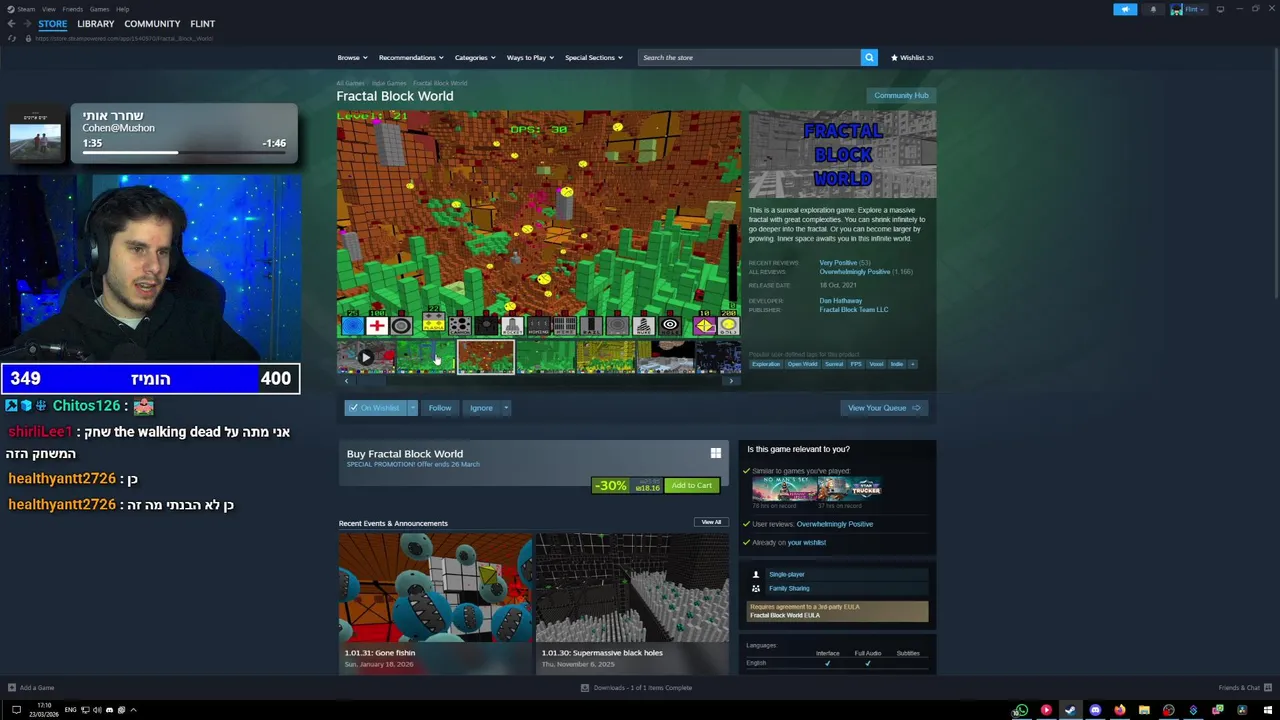Screen dimensions: 1280x720
Task: Click the Open World tag
Action: (x=802, y=364)
